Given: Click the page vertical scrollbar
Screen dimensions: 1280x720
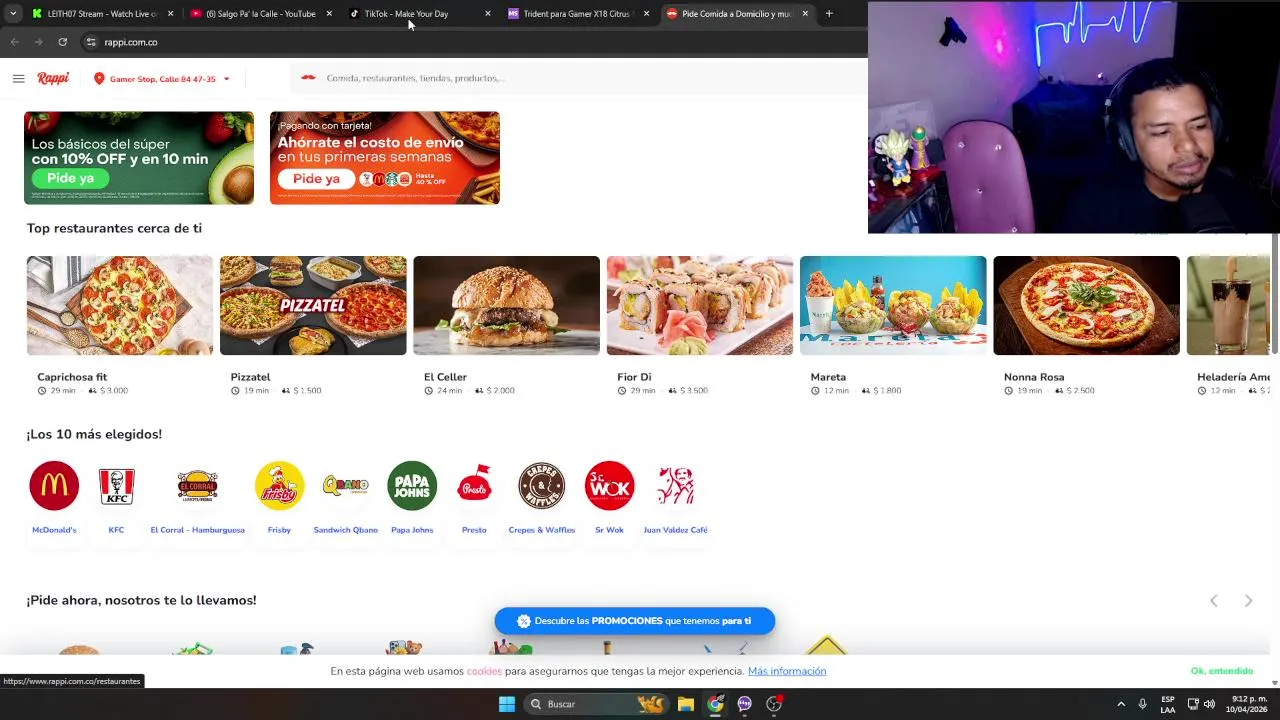Looking at the screenshot, I should (x=1275, y=293).
